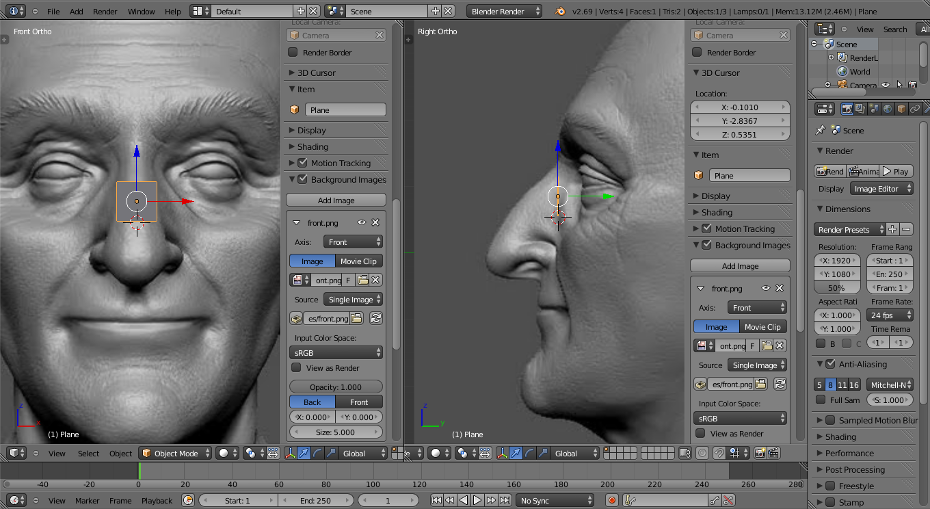Click the Blender logo icon in header

point(560,11)
